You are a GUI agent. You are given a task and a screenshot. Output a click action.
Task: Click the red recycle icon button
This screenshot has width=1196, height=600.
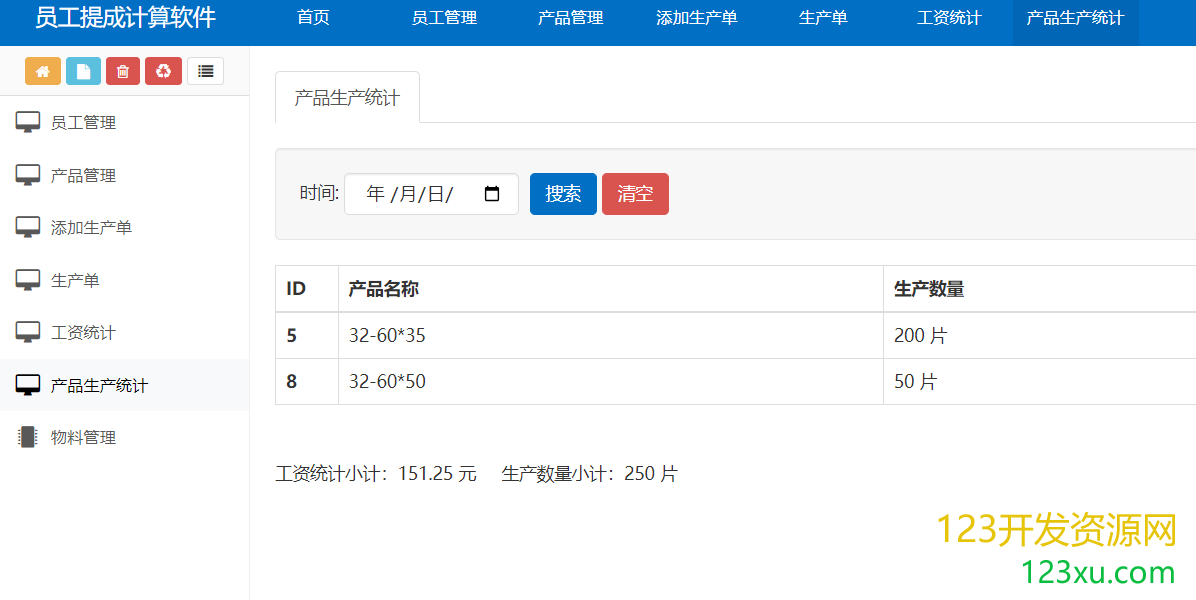(x=163, y=71)
